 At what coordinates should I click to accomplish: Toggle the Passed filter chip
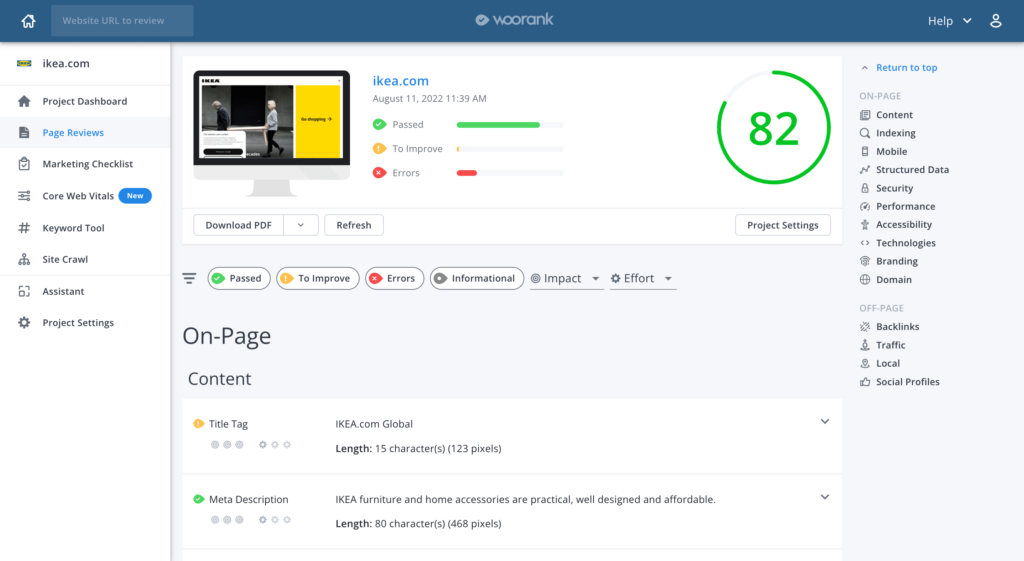tap(238, 278)
